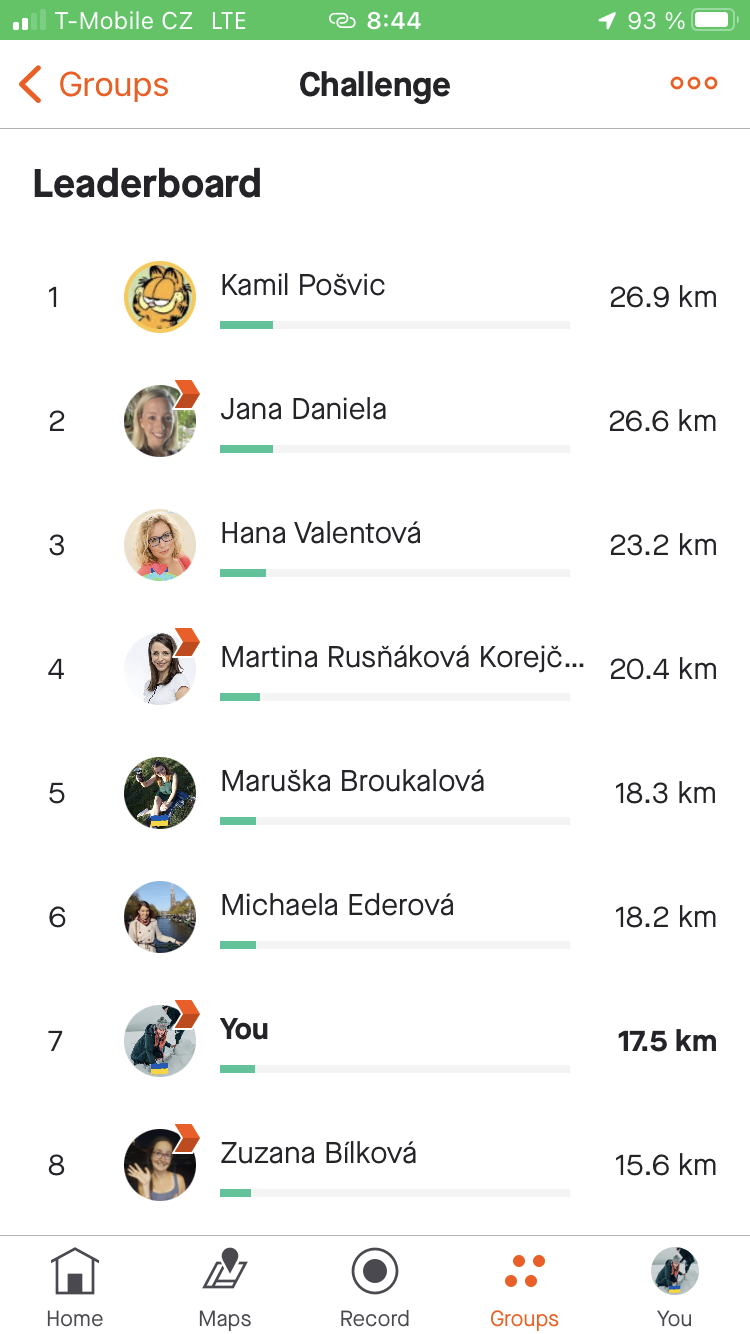
Task: Click your own avatar in seventh place
Action: tap(160, 1041)
